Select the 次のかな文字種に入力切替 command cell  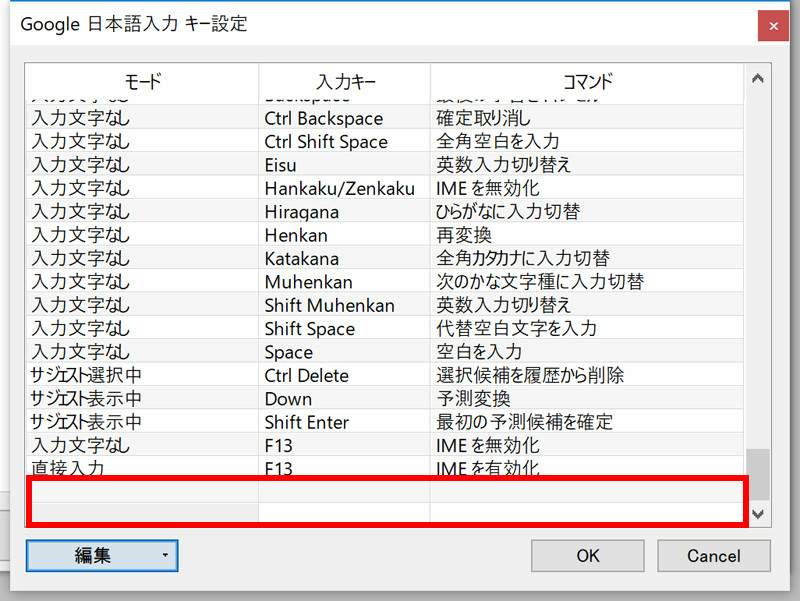pos(587,282)
